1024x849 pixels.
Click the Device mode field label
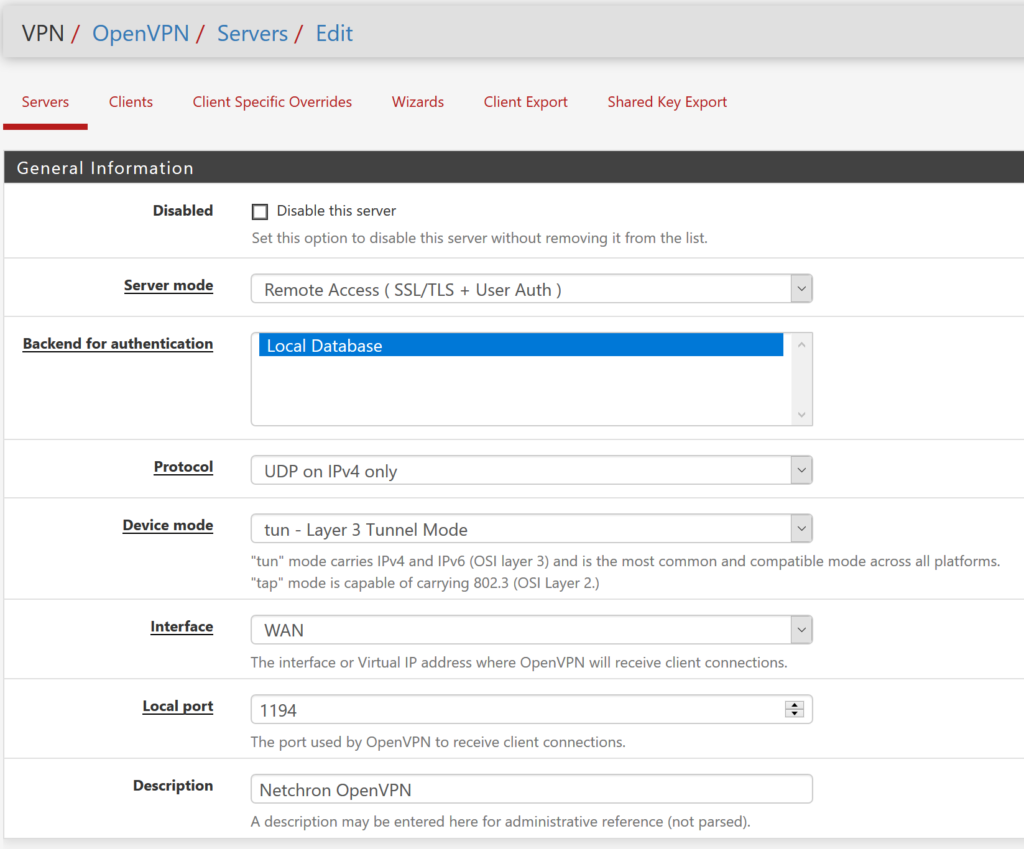pyautogui.click(x=168, y=525)
